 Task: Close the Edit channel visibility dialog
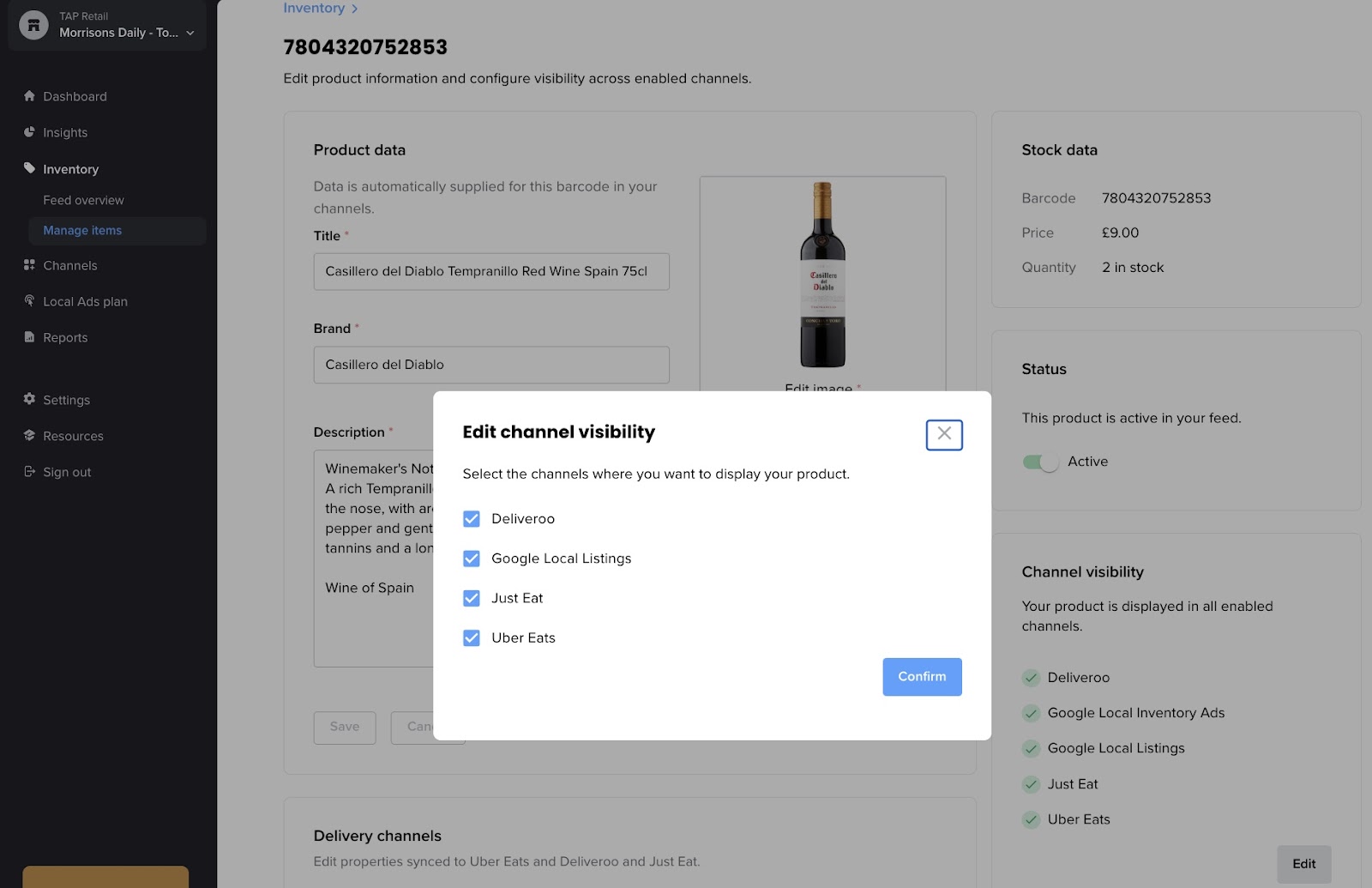click(944, 434)
